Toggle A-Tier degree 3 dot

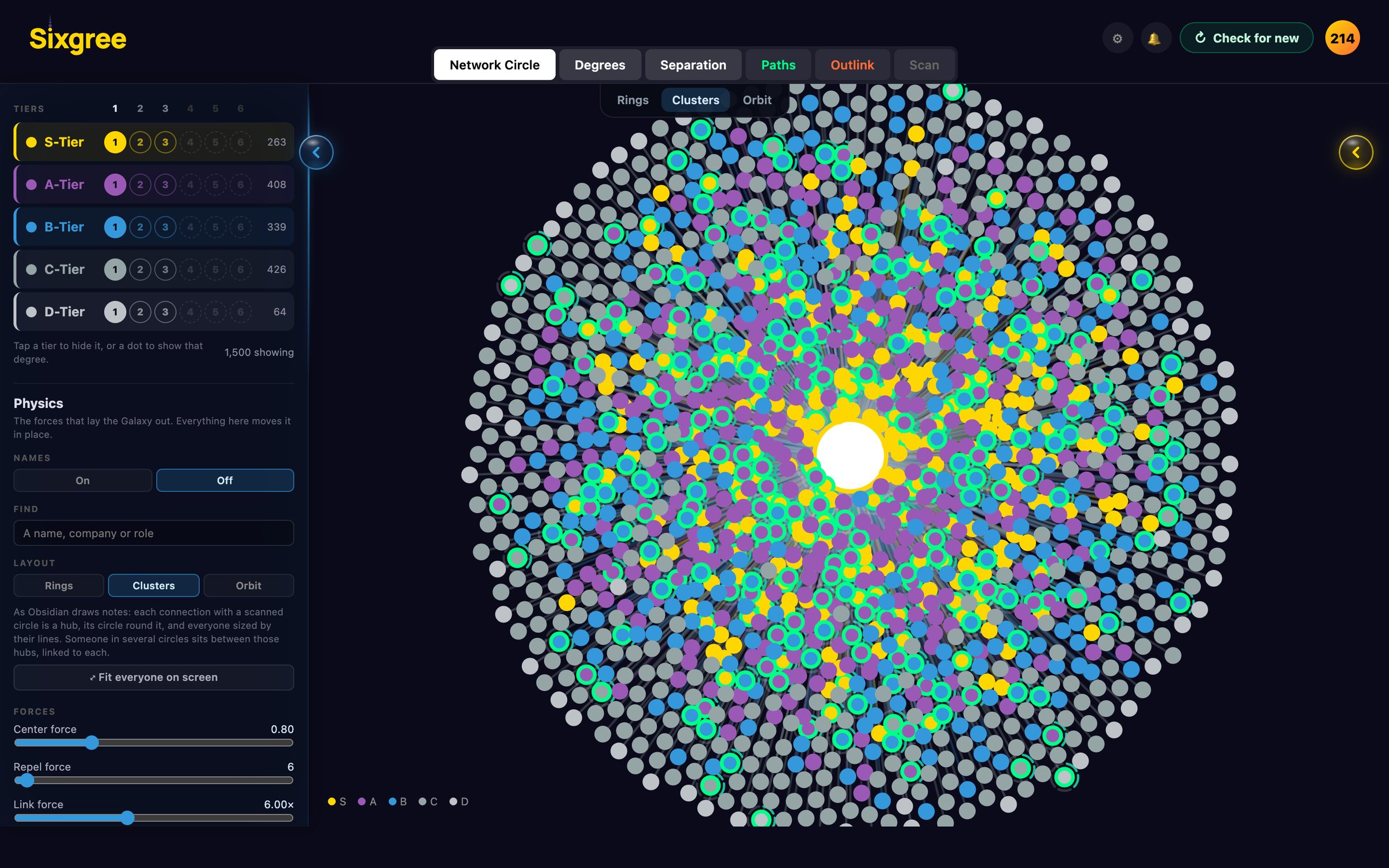pos(166,185)
